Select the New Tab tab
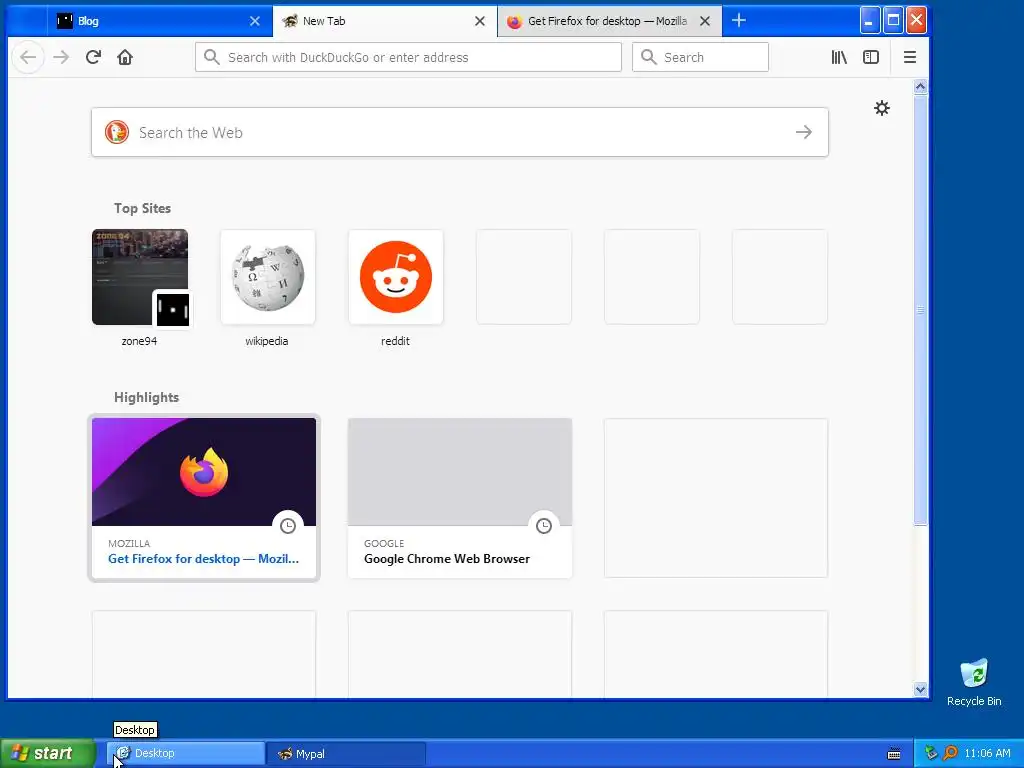This screenshot has width=1024, height=768. click(385, 21)
